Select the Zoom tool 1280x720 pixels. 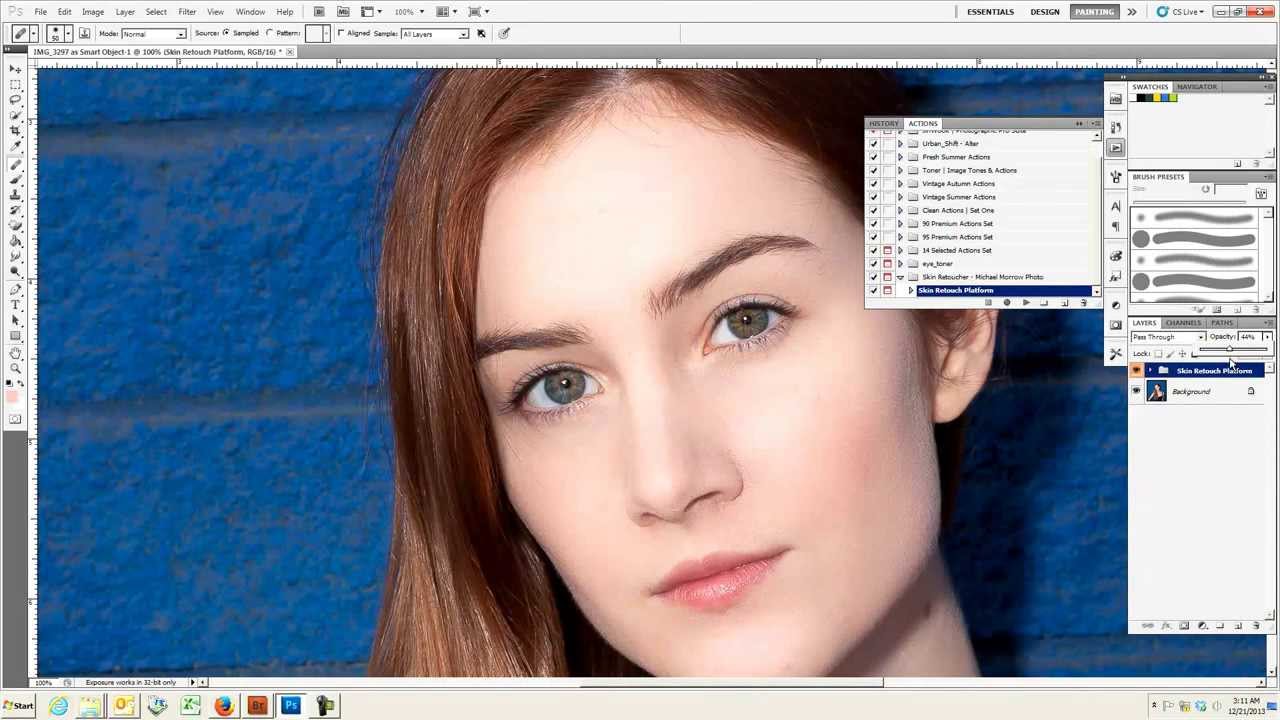(16, 368)
